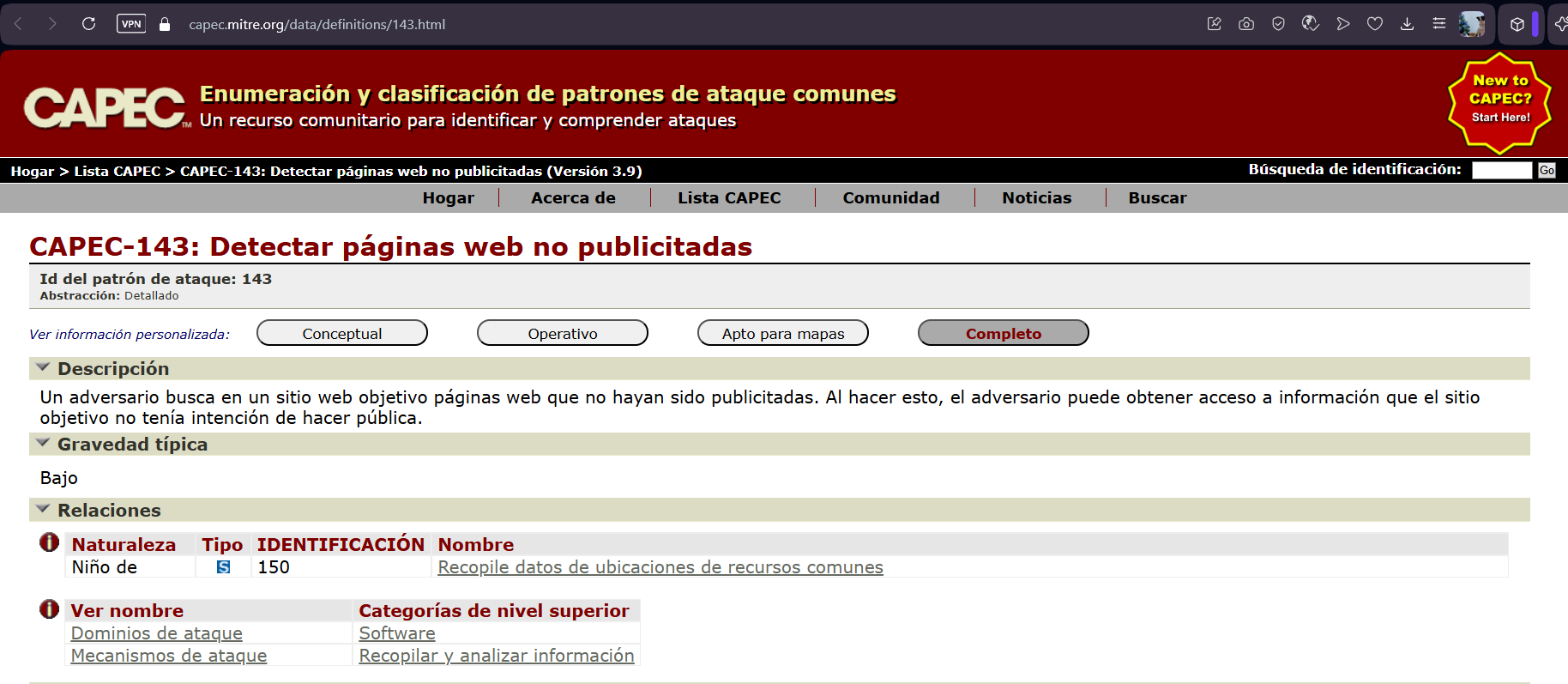
Task: Click the page title CAPEC-143 heading
Action: [x=391, y=246]
